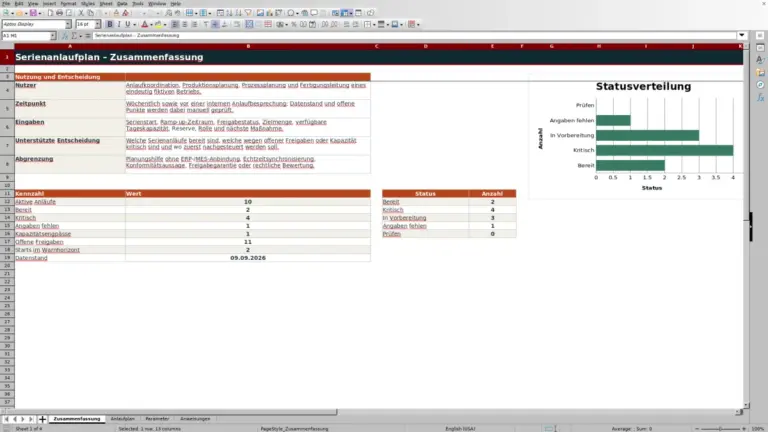768x432 pixels.
Task: Toggle Underline formatting
Action: point(128,24)
